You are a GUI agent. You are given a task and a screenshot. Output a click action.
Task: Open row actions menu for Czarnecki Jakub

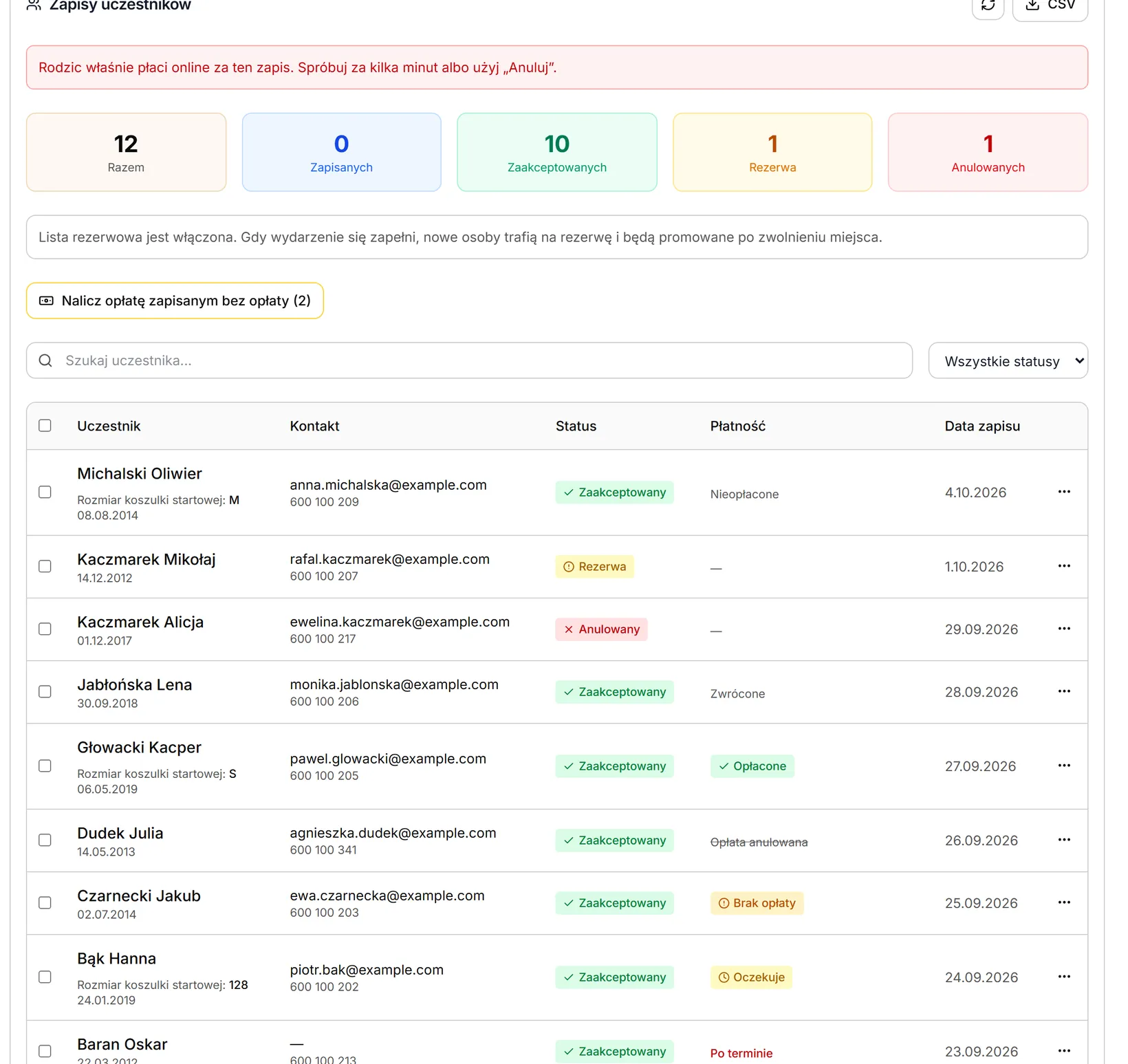point(1064,902)
